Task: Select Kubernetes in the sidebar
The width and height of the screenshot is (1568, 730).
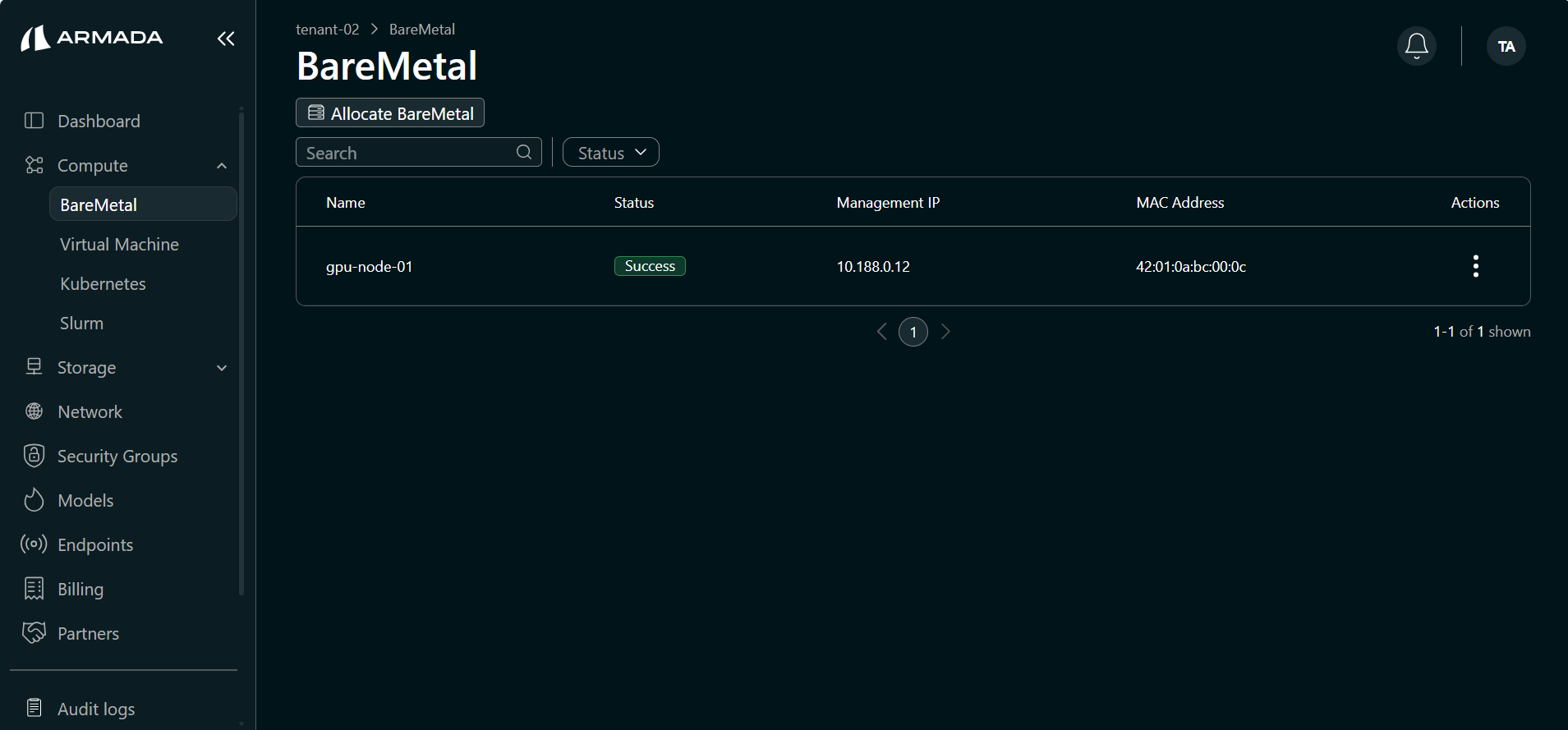Action: point(103,283)
